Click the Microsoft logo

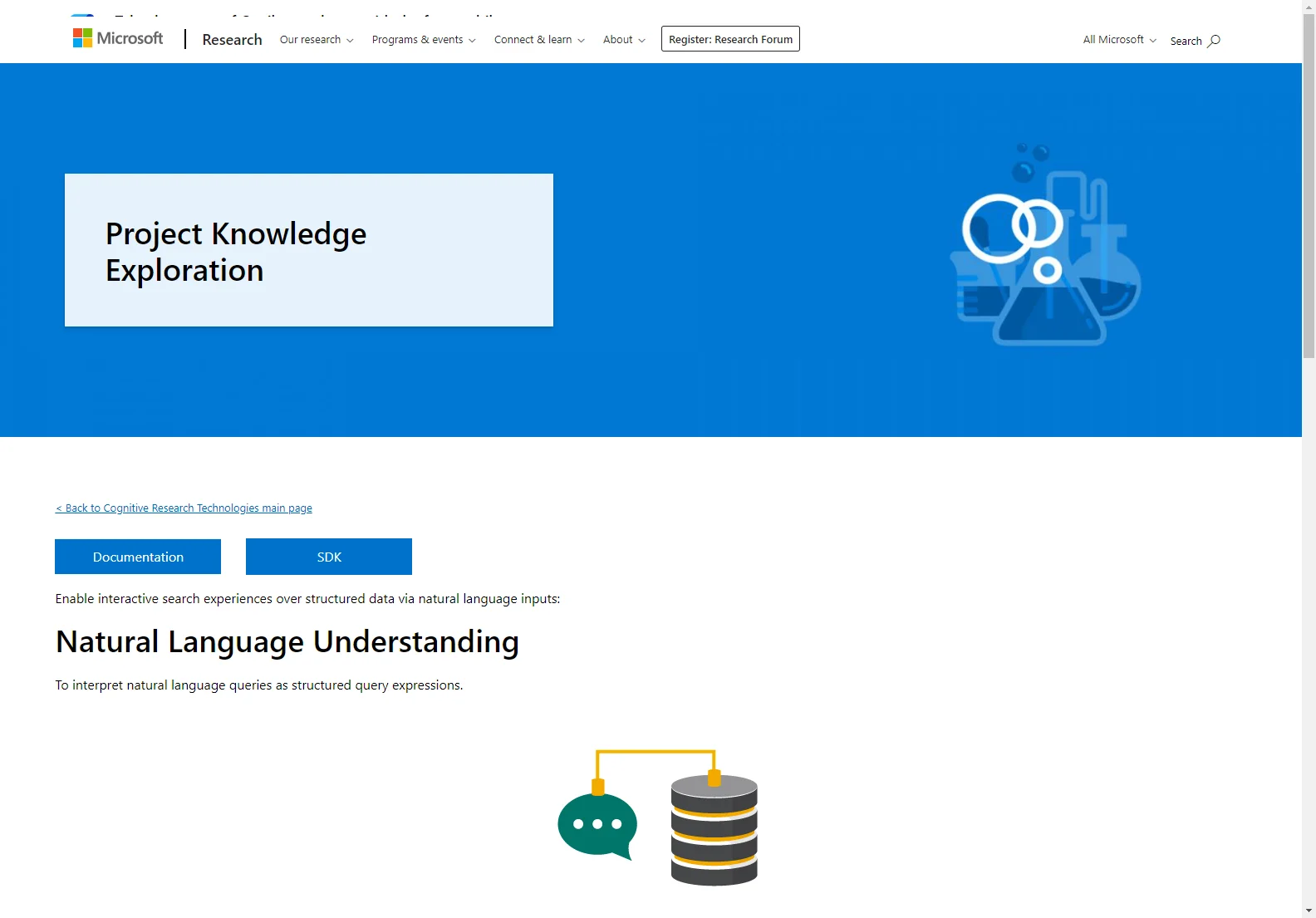point(118,38)
